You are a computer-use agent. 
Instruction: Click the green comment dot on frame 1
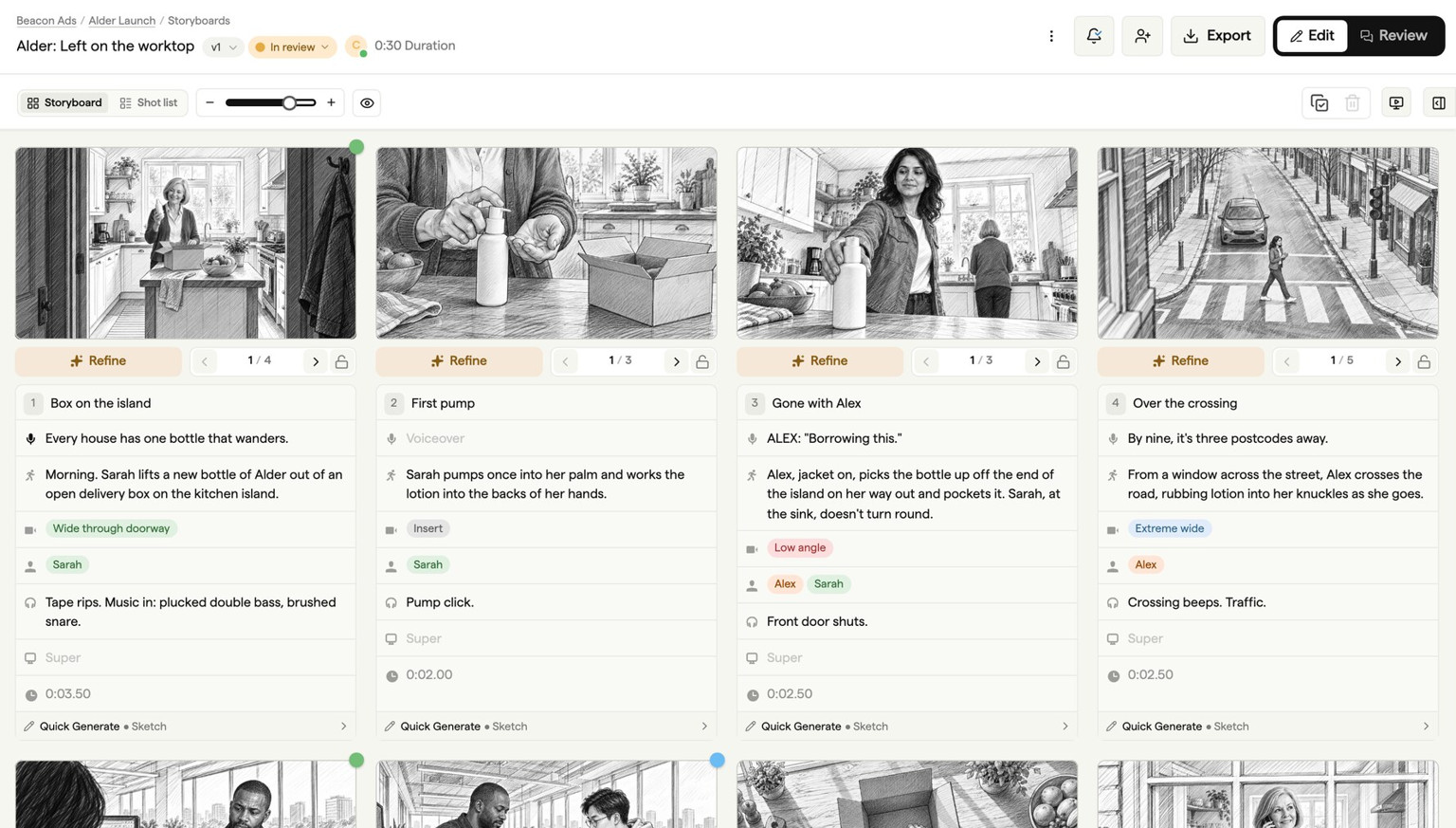(356, 147)
